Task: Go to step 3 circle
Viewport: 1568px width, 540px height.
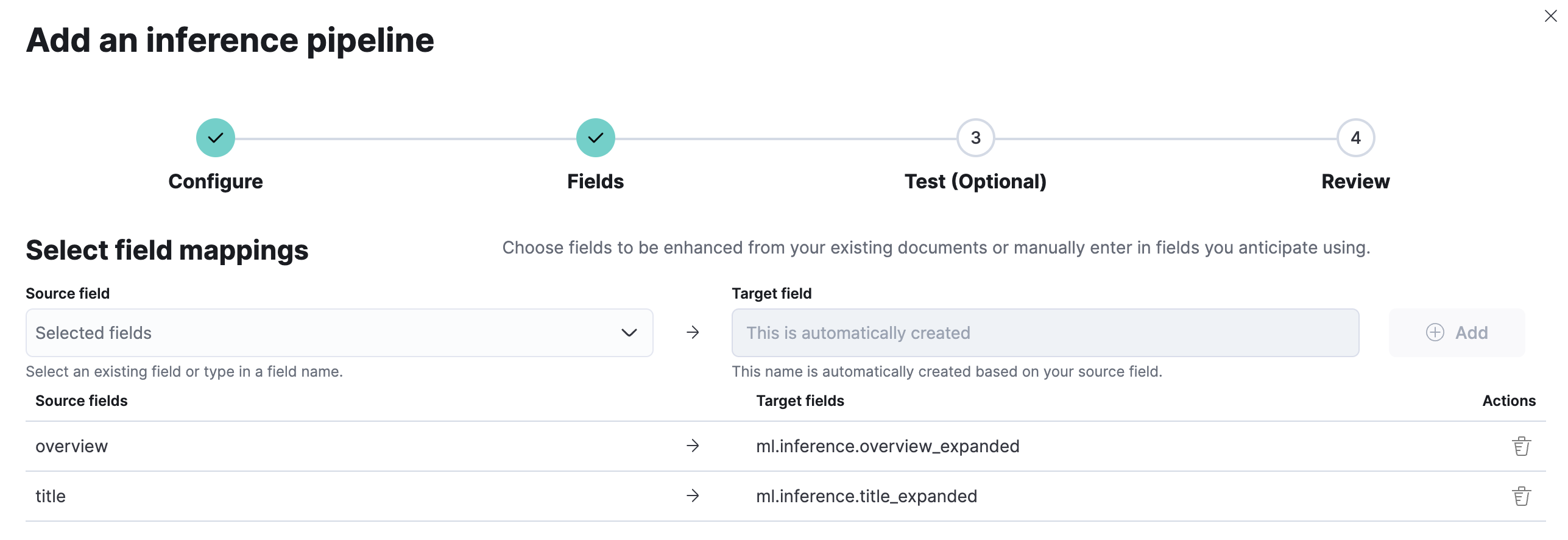Action: click(x=975, y=138)
